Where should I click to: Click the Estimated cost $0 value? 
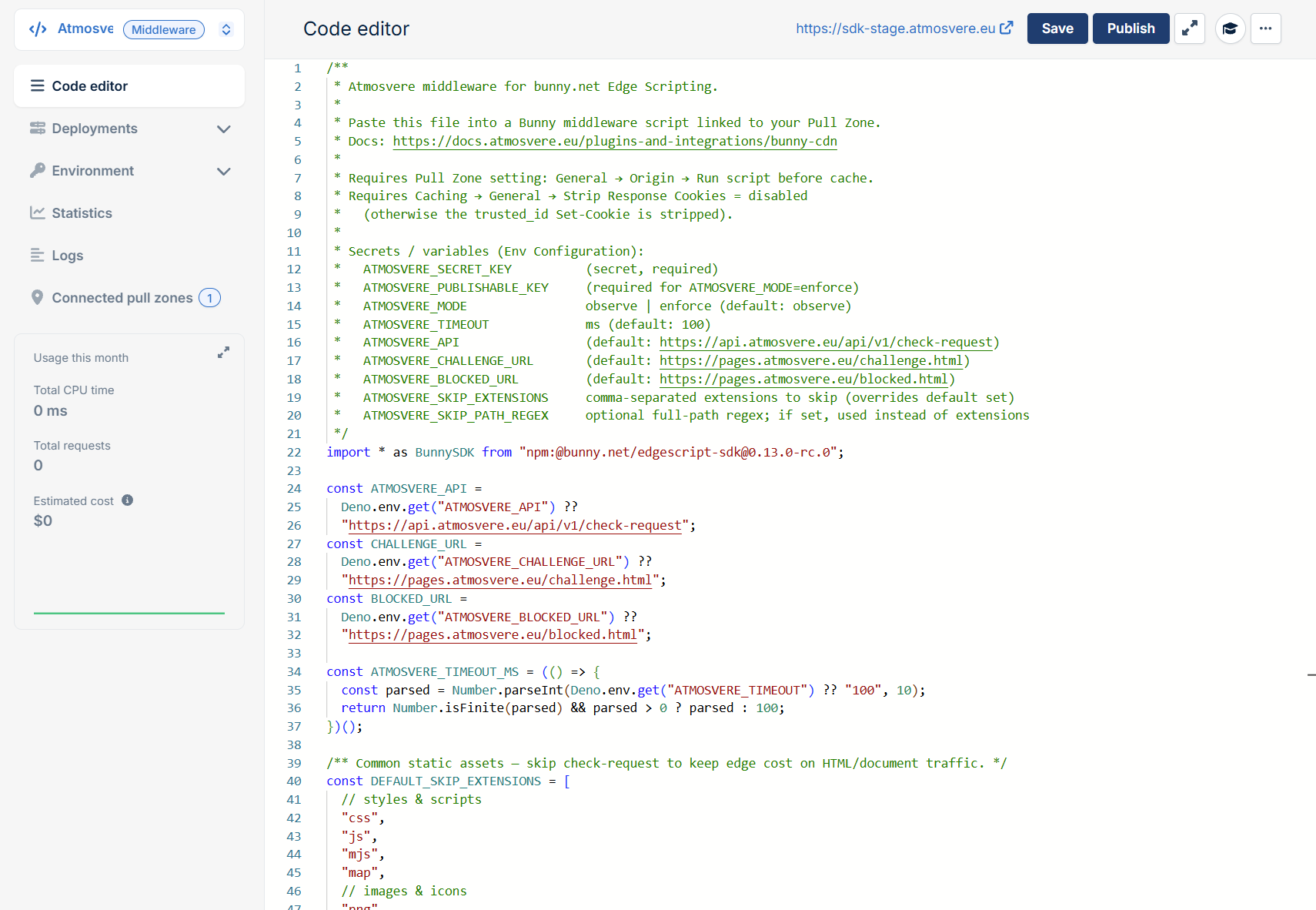point(43,521)
